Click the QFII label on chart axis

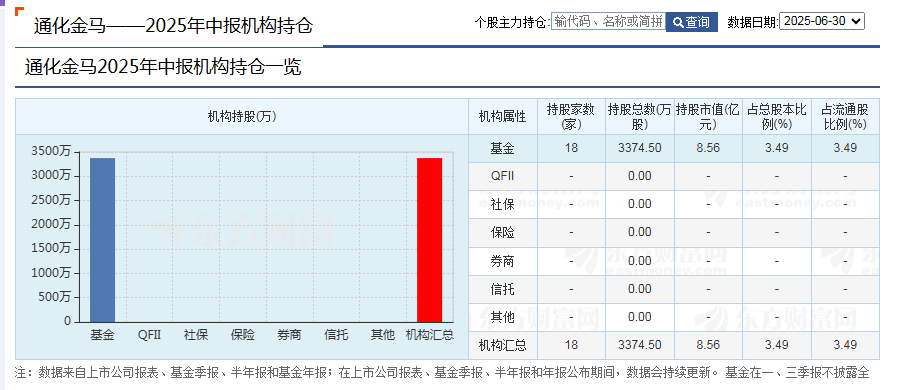pyautogui.click(x=149, y=335)
